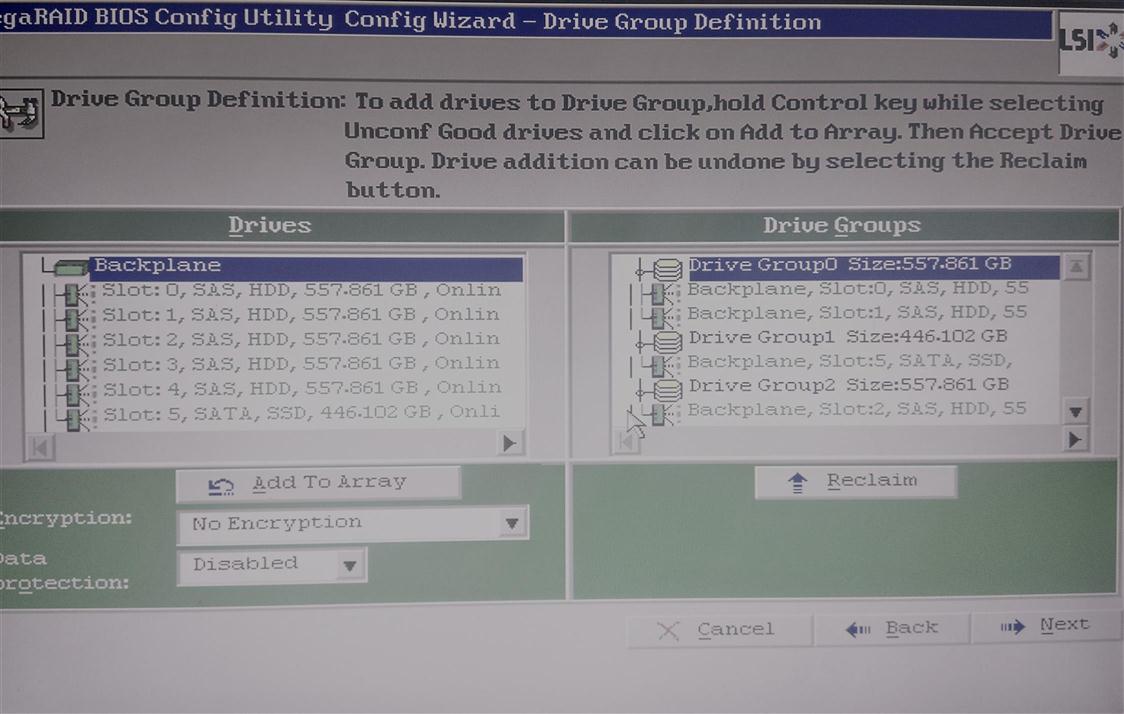
Task: Click the No Encryption dropdown arrow
Action: click(x=512, y=523)
